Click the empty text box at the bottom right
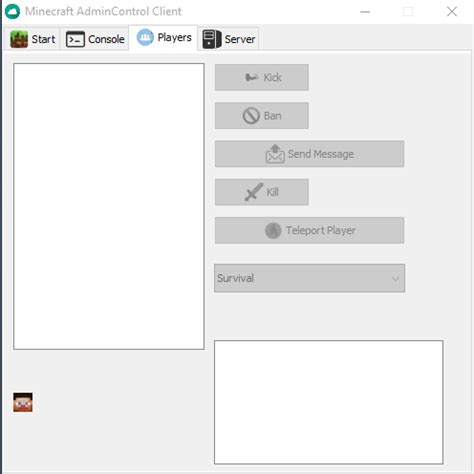The width and height of the screenshot is (474, 474). pos(329,402)
